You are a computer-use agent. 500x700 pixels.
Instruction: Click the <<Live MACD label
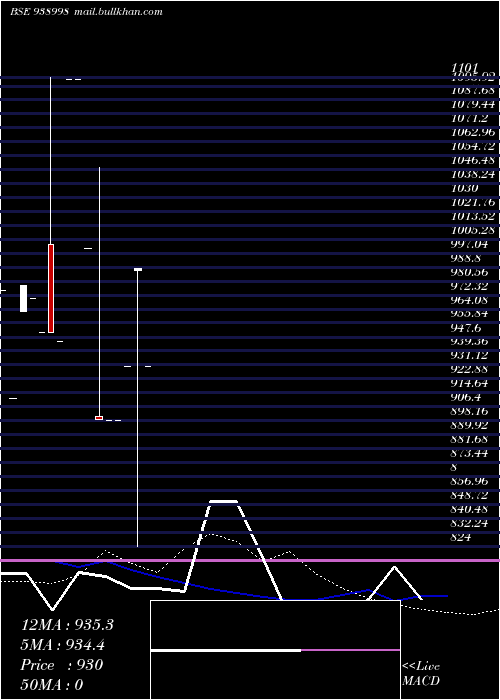pos(421,674)
